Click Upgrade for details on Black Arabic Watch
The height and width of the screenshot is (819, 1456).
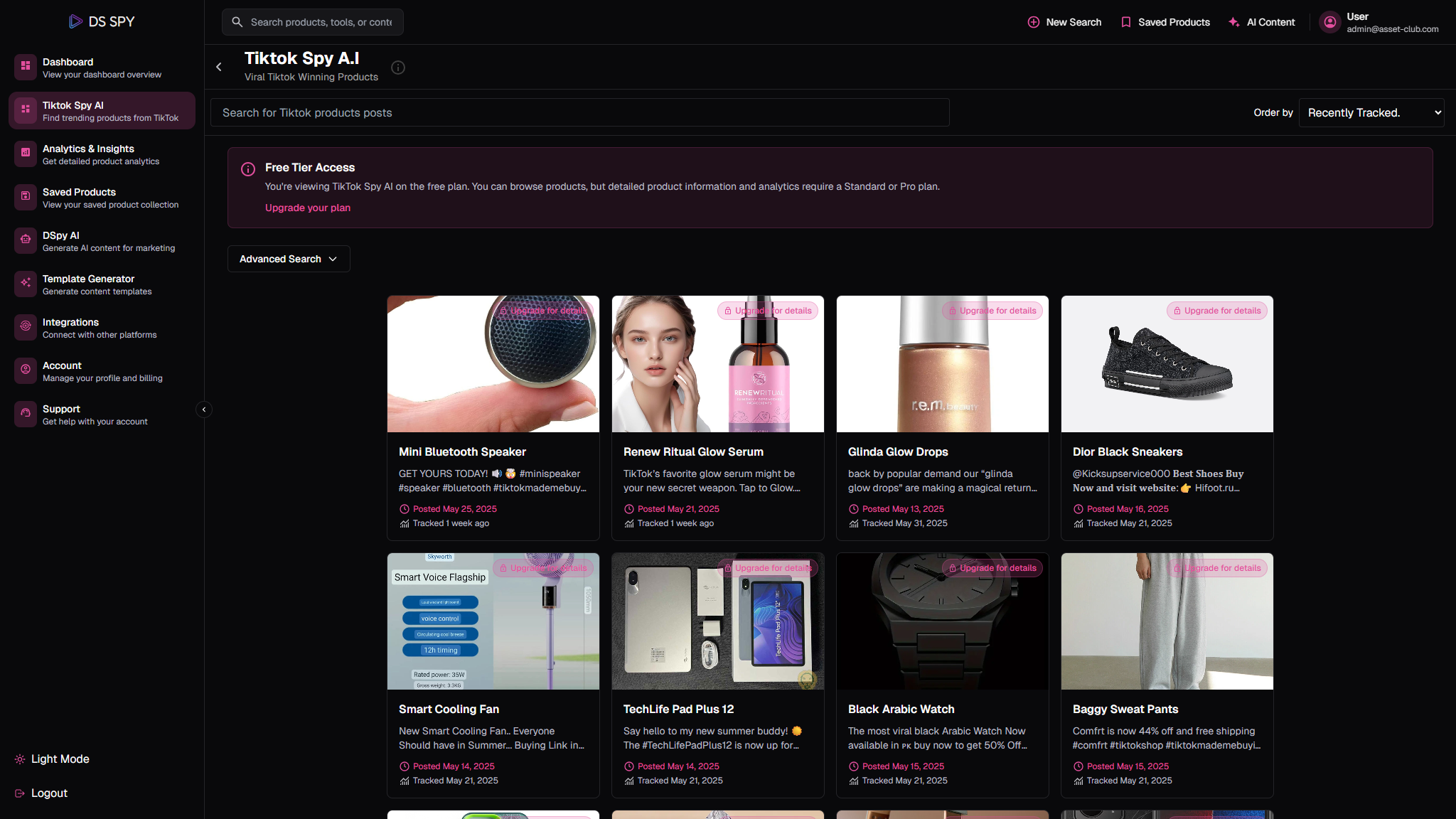coord(992,568)
